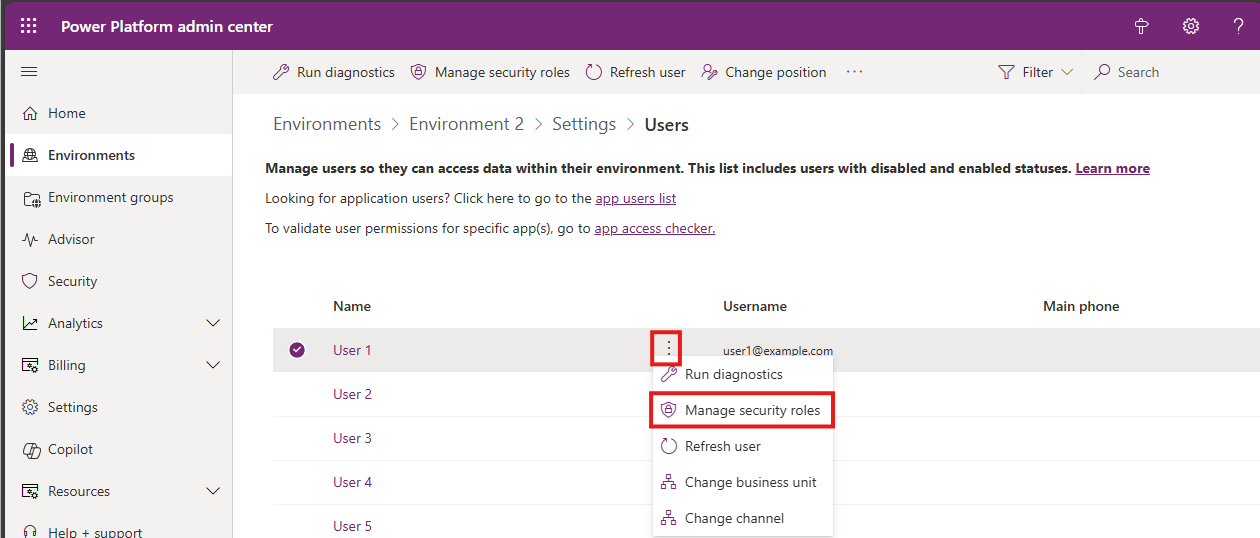Click the Refresh user circular arrow in the toolbar
Image resolution: width=1260 pixels, height=538 pixels.
[594, 72]
